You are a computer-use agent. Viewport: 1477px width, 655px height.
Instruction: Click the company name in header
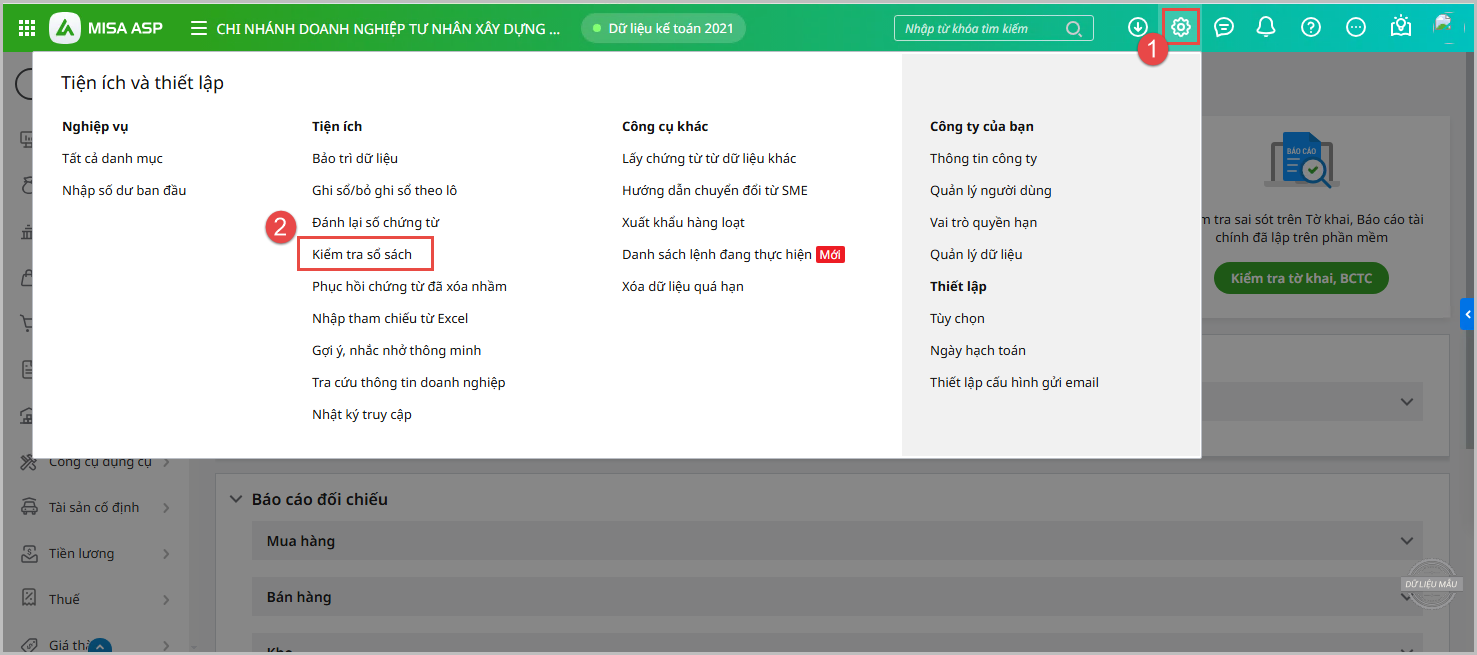(x=388, y=28)
